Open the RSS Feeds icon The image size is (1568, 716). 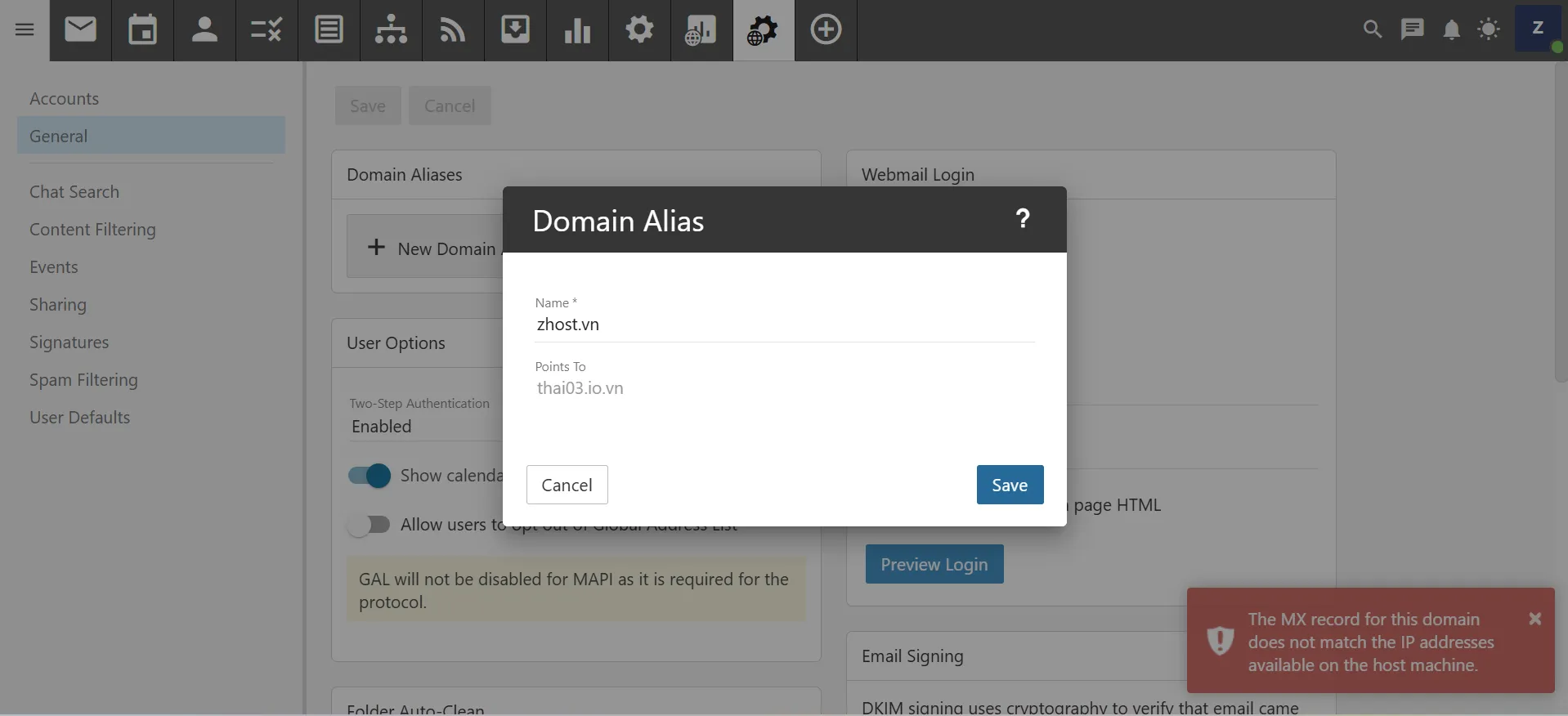pos(453,30)
